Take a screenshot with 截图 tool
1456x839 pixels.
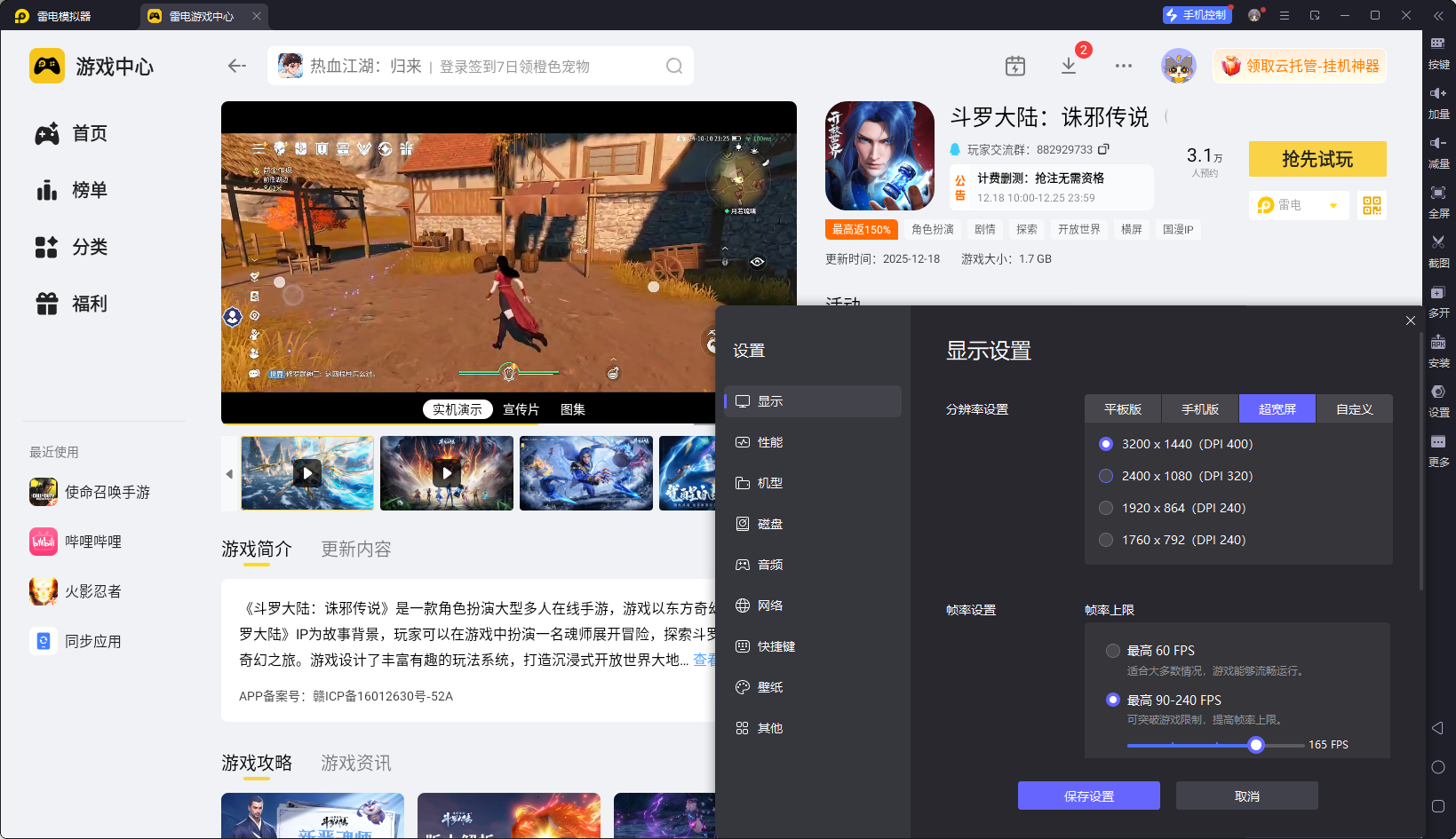coord(1438,251)
